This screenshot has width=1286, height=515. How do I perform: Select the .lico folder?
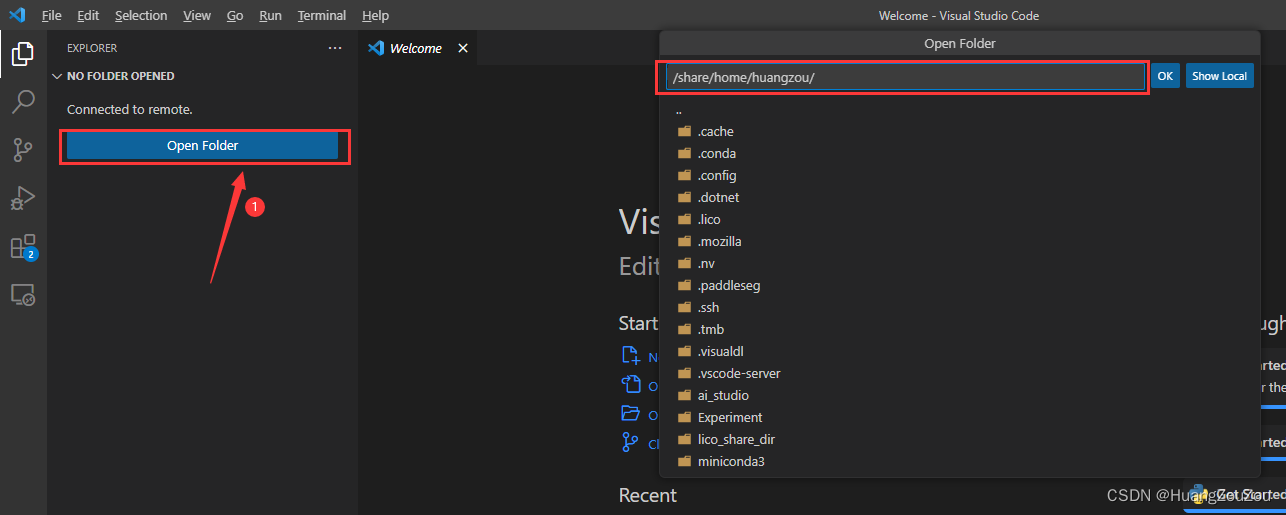tap(959, 220)
